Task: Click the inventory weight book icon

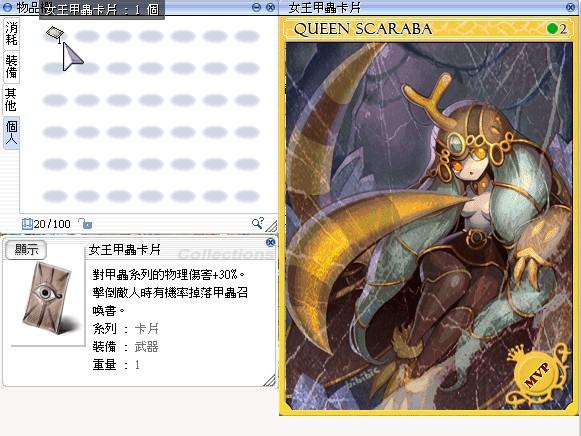Action: pyautogui.click(x=27, y=224)
